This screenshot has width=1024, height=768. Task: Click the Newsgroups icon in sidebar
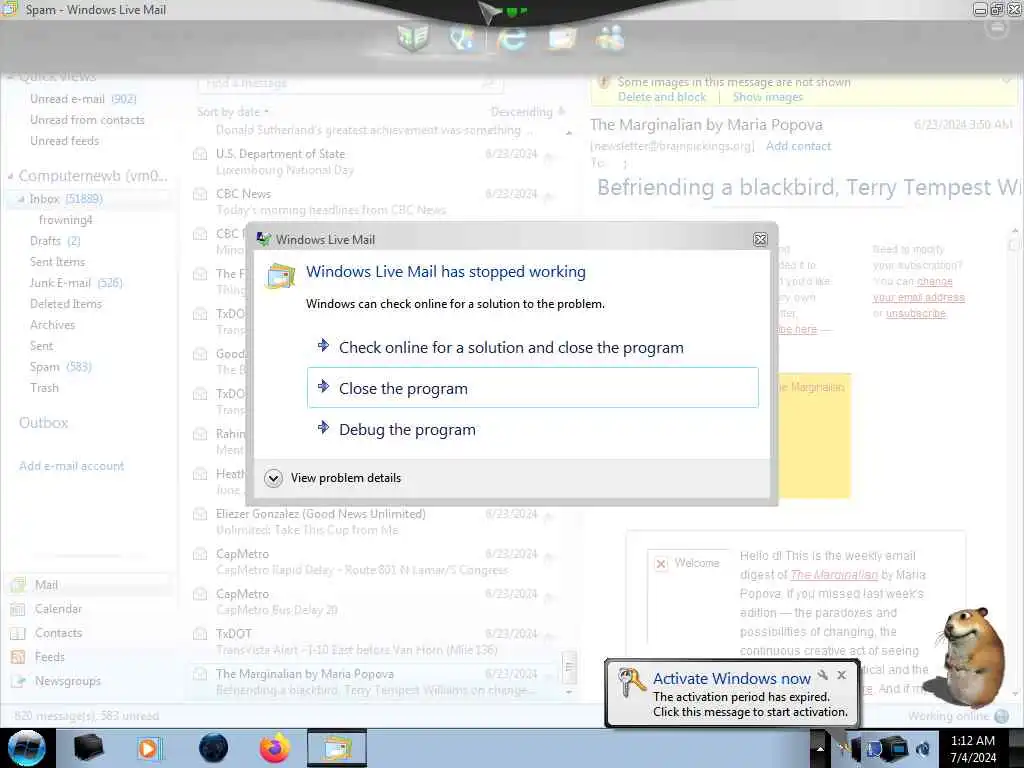[x=18, y=681]
